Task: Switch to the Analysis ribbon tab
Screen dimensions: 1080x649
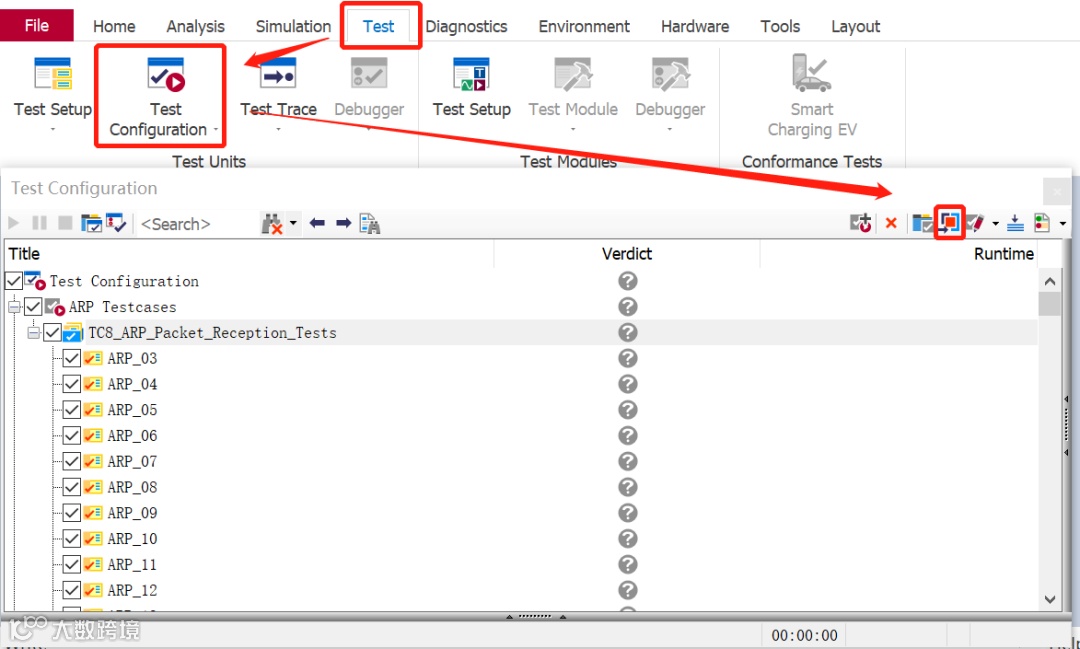Action: [x=196, y=26]
